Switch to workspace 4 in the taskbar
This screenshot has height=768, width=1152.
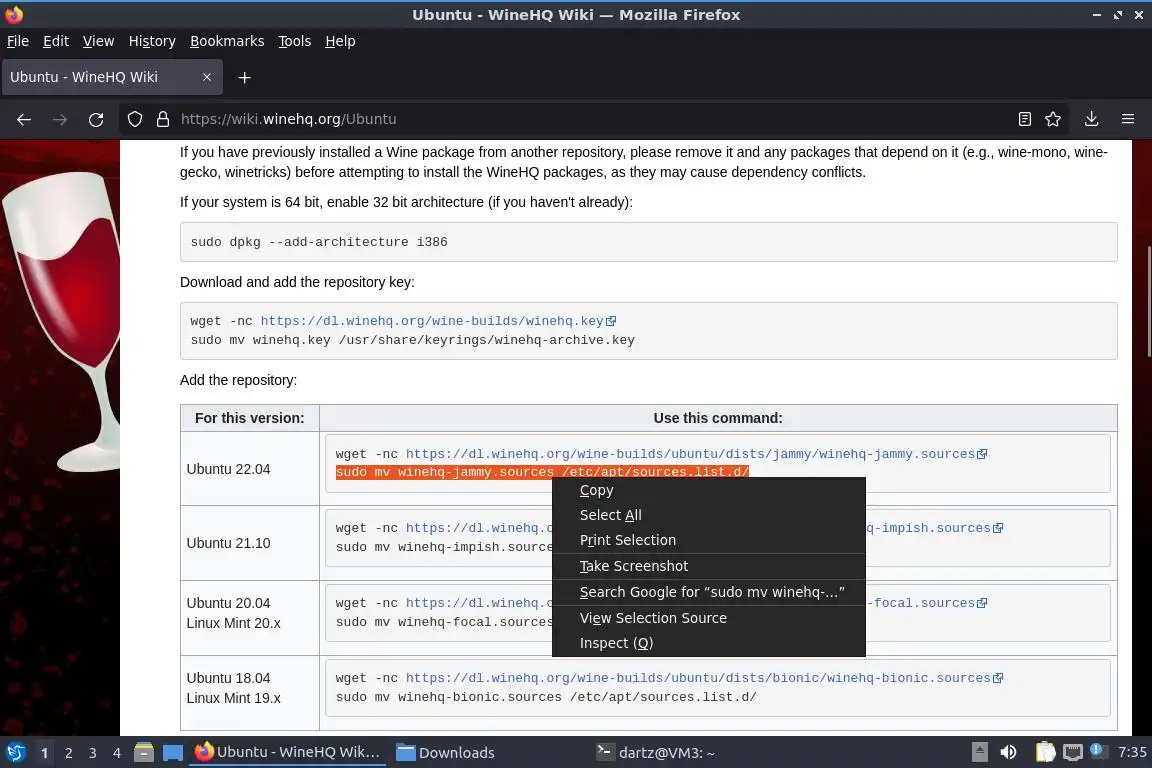[x=117, y=753]
